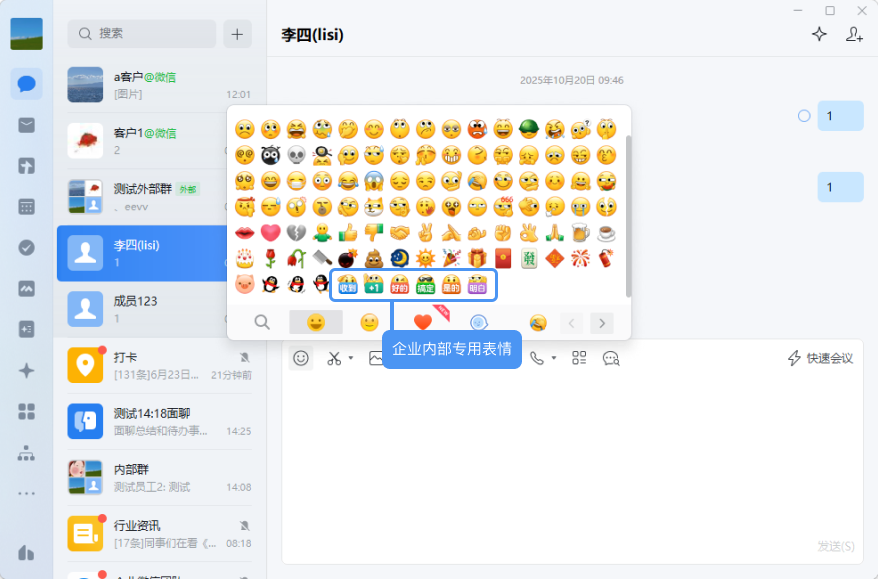Click the 快速会议 quick meeting button
Viewport: 878px width, 579px height.
(820, 358)
